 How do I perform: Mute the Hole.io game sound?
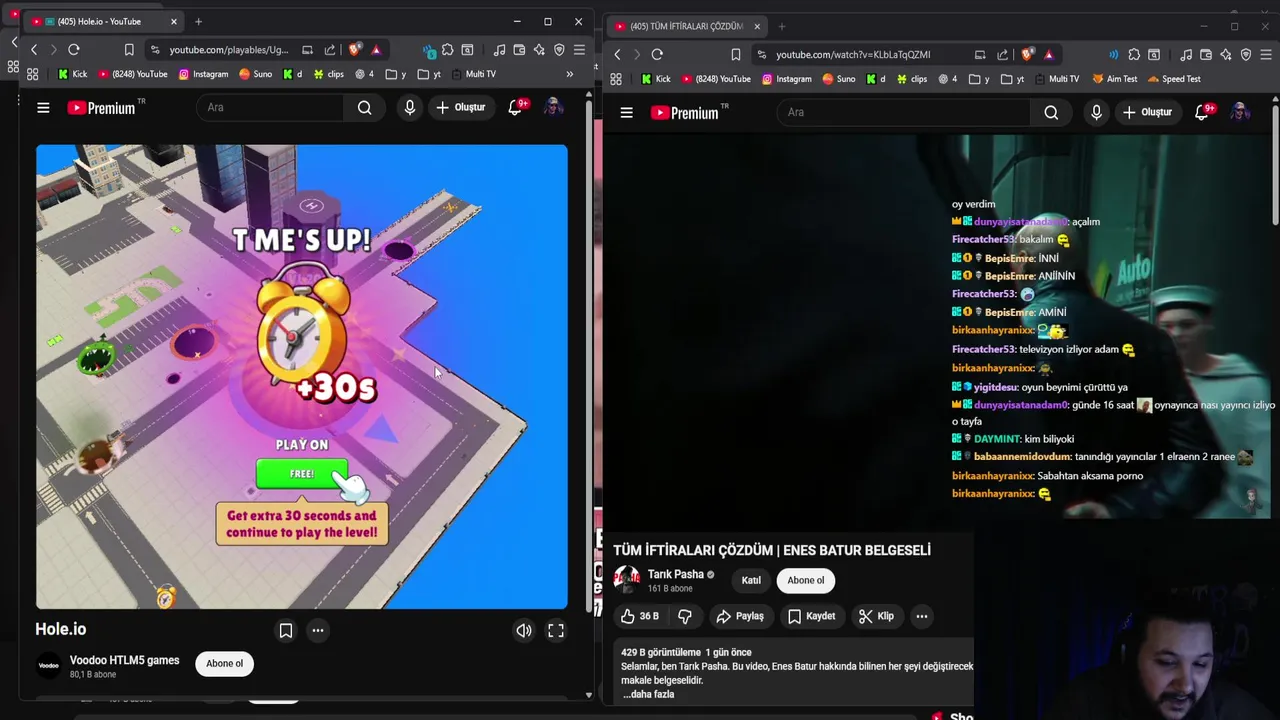tap(524, 630)
